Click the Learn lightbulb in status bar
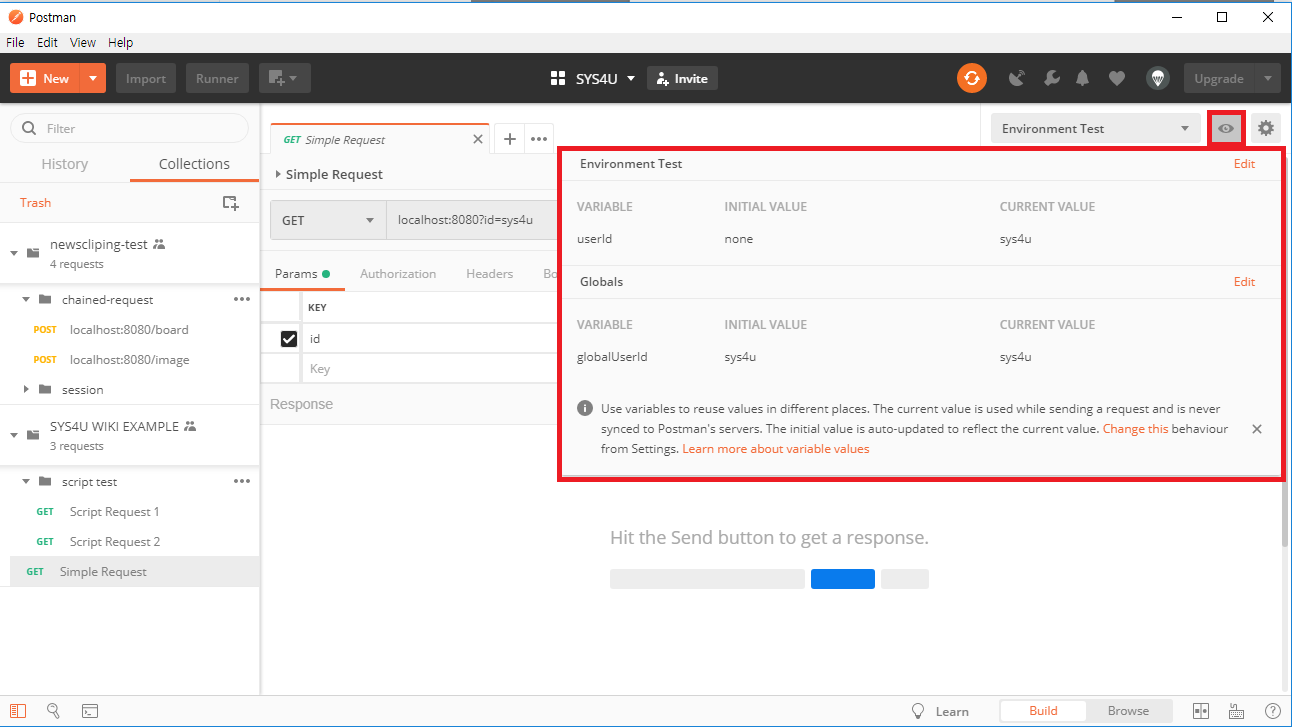Image resolution: width=1292 pixels, height=727 pixels. point(918,711)
